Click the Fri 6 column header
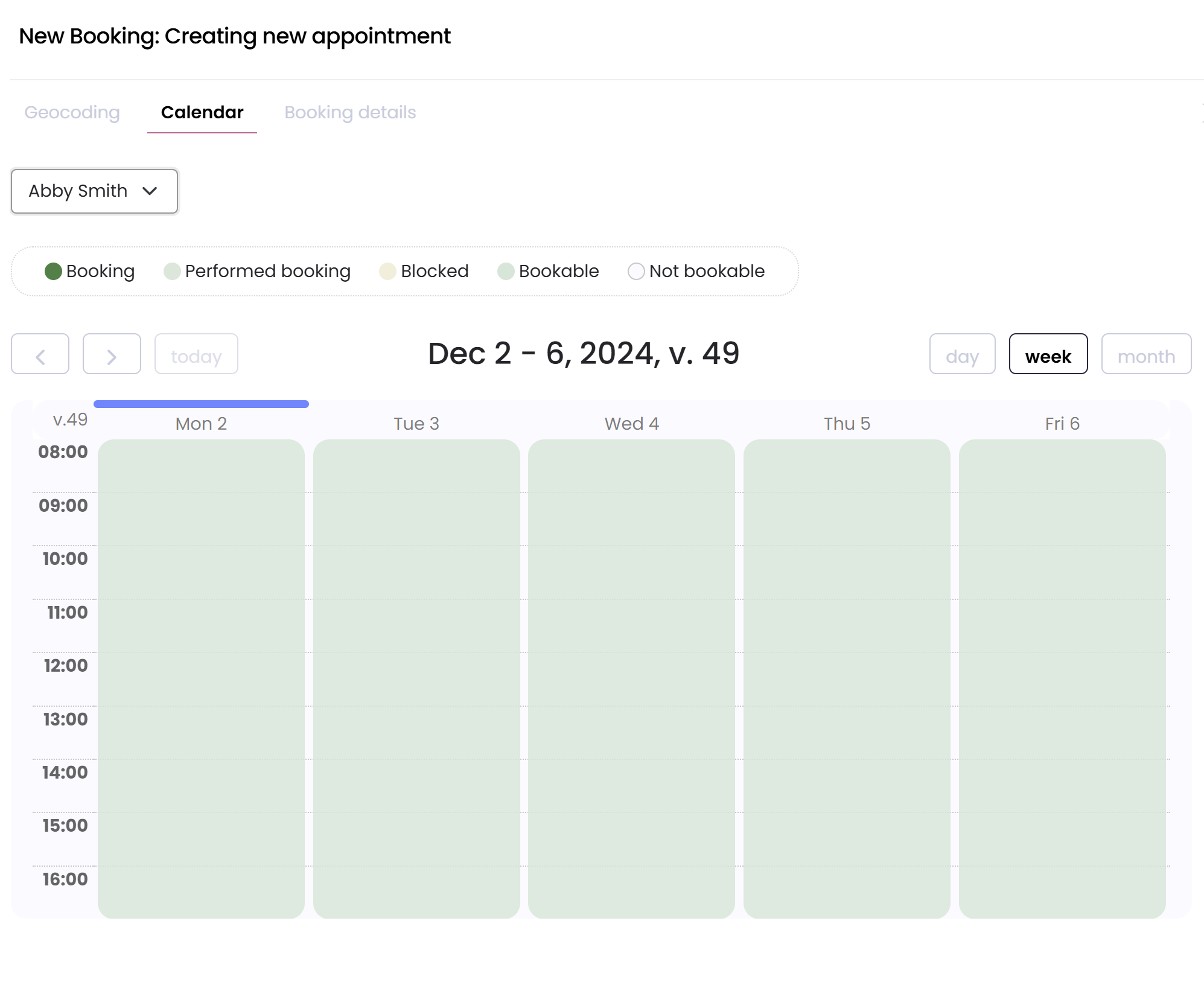Image resolution: width=1204 pixels, height=982 pixels. pos(1062,424)
